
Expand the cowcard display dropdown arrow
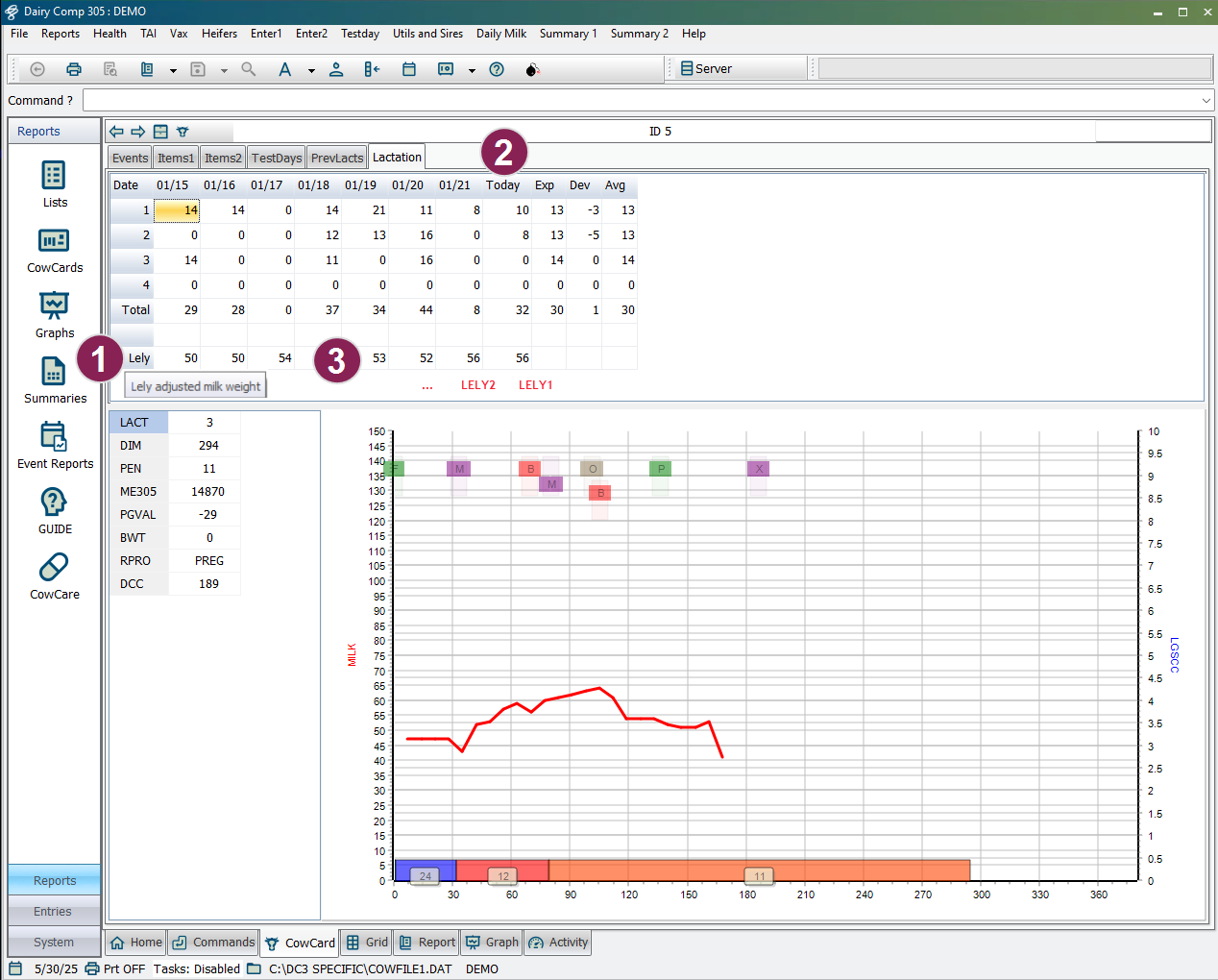pos(472,70)
